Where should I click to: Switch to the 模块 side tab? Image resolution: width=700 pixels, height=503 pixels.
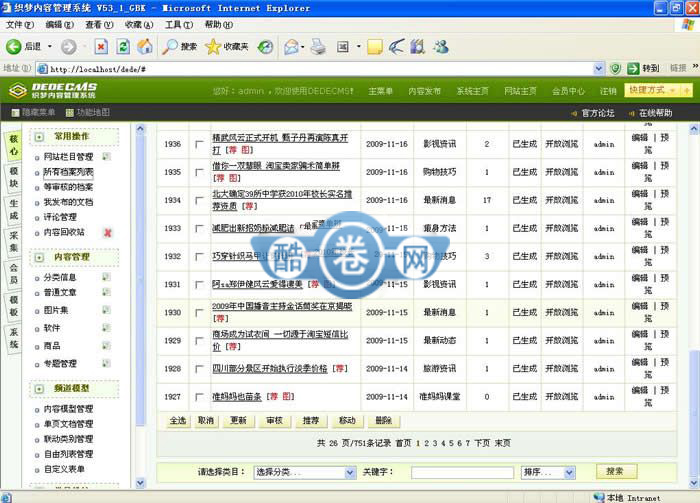pyautogui.click(x=13, y=177)
